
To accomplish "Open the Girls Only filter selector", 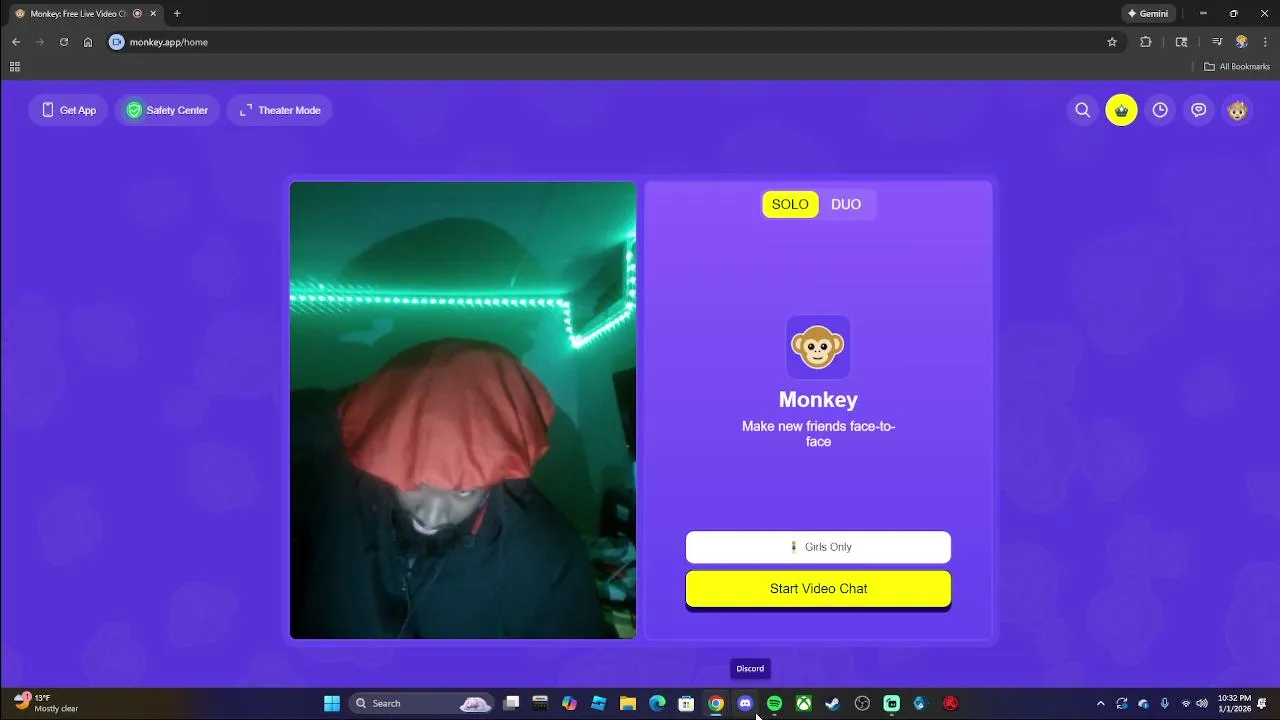I will click(x=818, y=547).
